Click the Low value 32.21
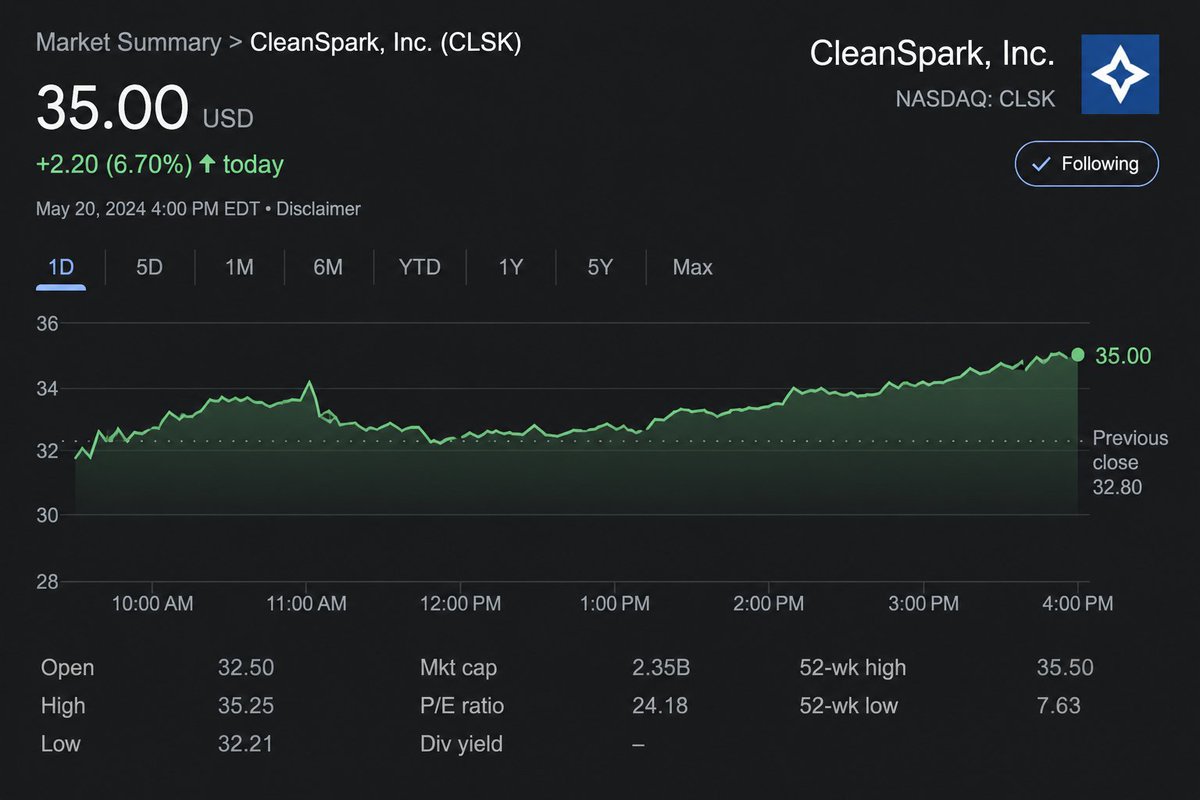 [245, 744]
